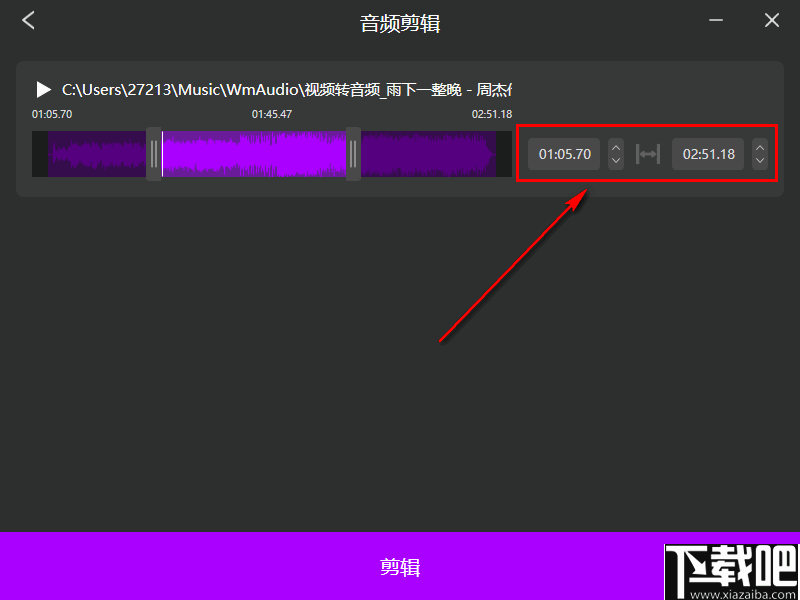The width and height of the screenshot is (800, 600).
Task: Click the 音频剪辑 title at the top
Action: pyautogui.click(x=399, y=22)
